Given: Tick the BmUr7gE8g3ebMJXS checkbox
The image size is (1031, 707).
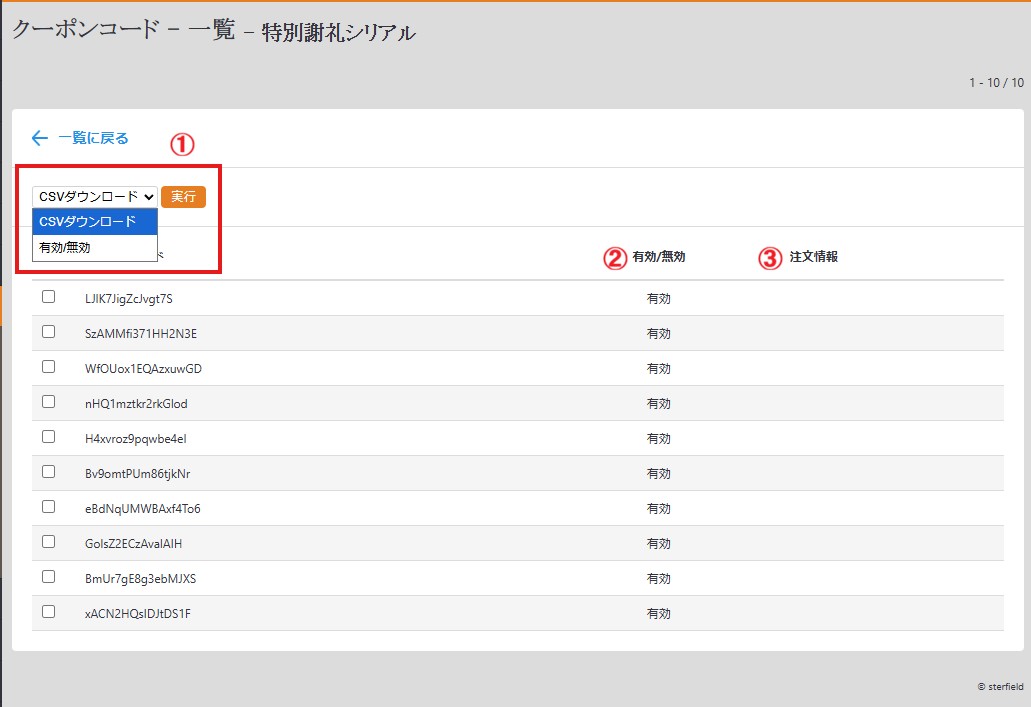Looking at the screenshot, I should 48,577.
